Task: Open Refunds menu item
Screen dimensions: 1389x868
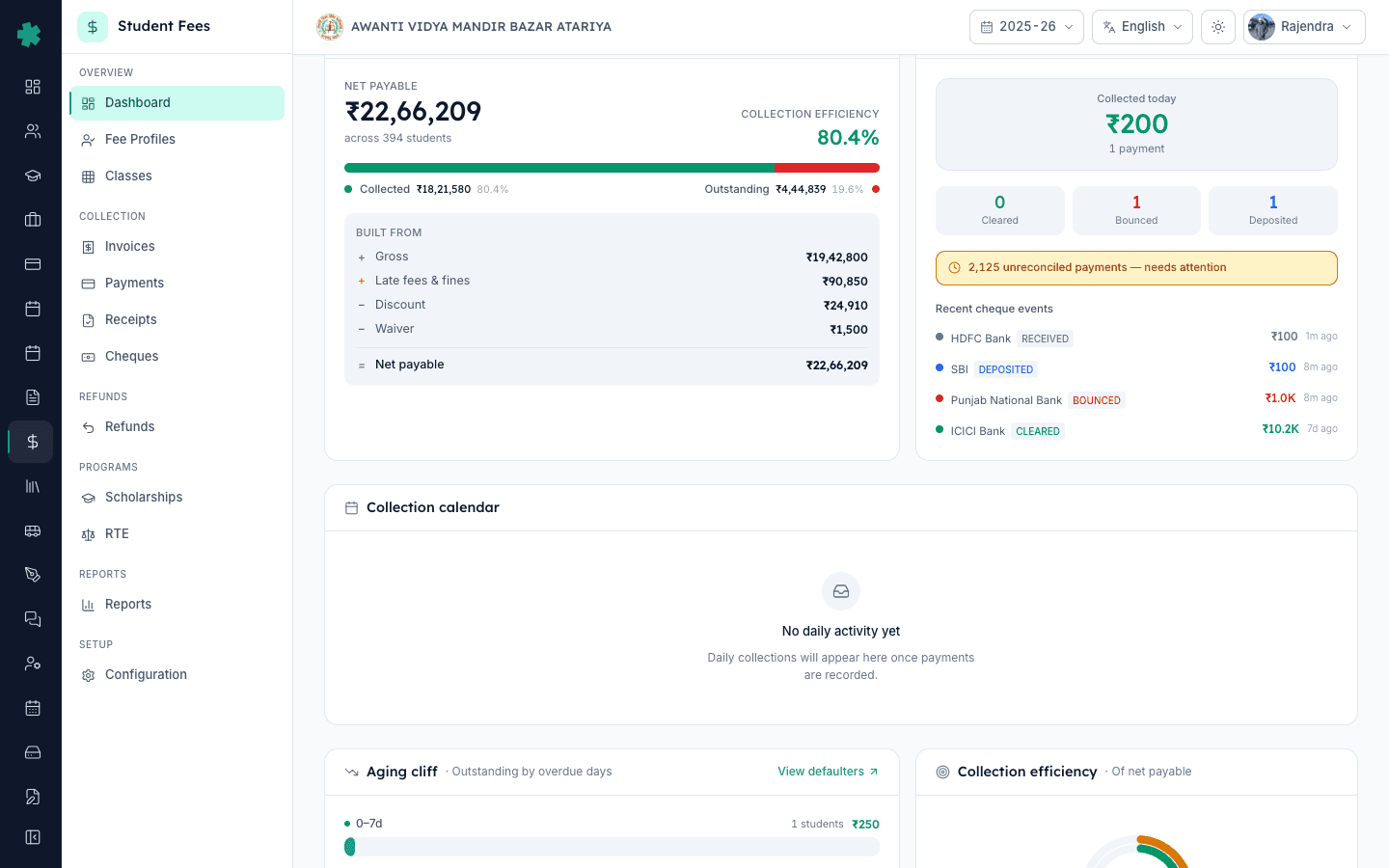Action: 177,427
